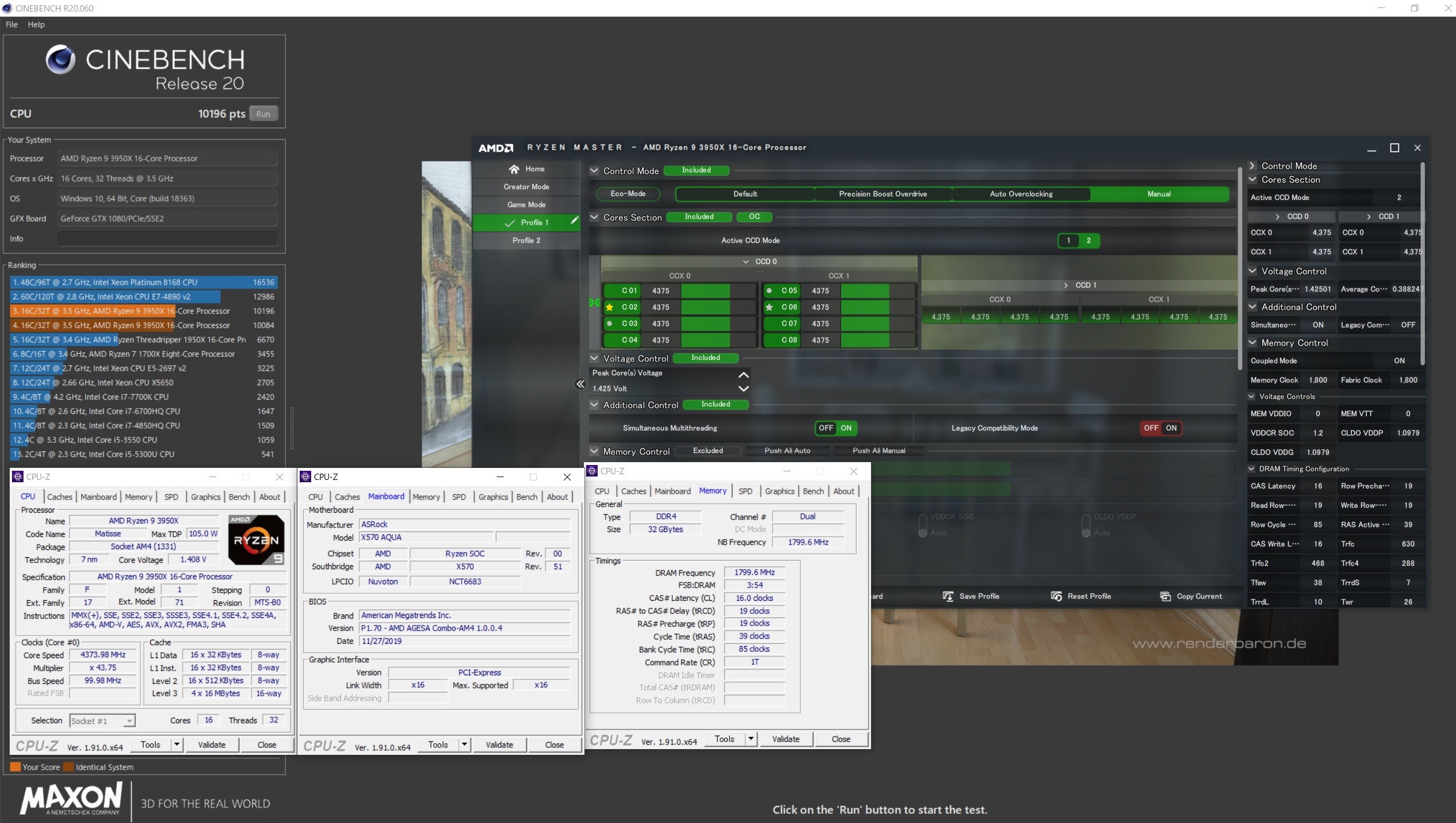Screen dimensions: 1456x823
Task: Open the Cinebench Help menu
Action: click(36, 25)
